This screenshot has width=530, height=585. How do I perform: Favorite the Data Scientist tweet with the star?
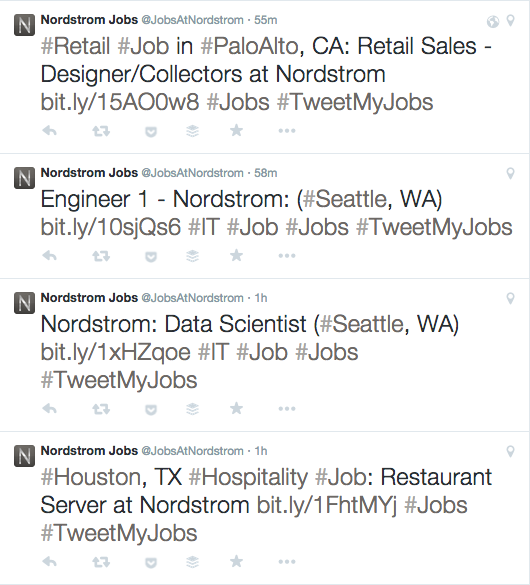point(236,409)
